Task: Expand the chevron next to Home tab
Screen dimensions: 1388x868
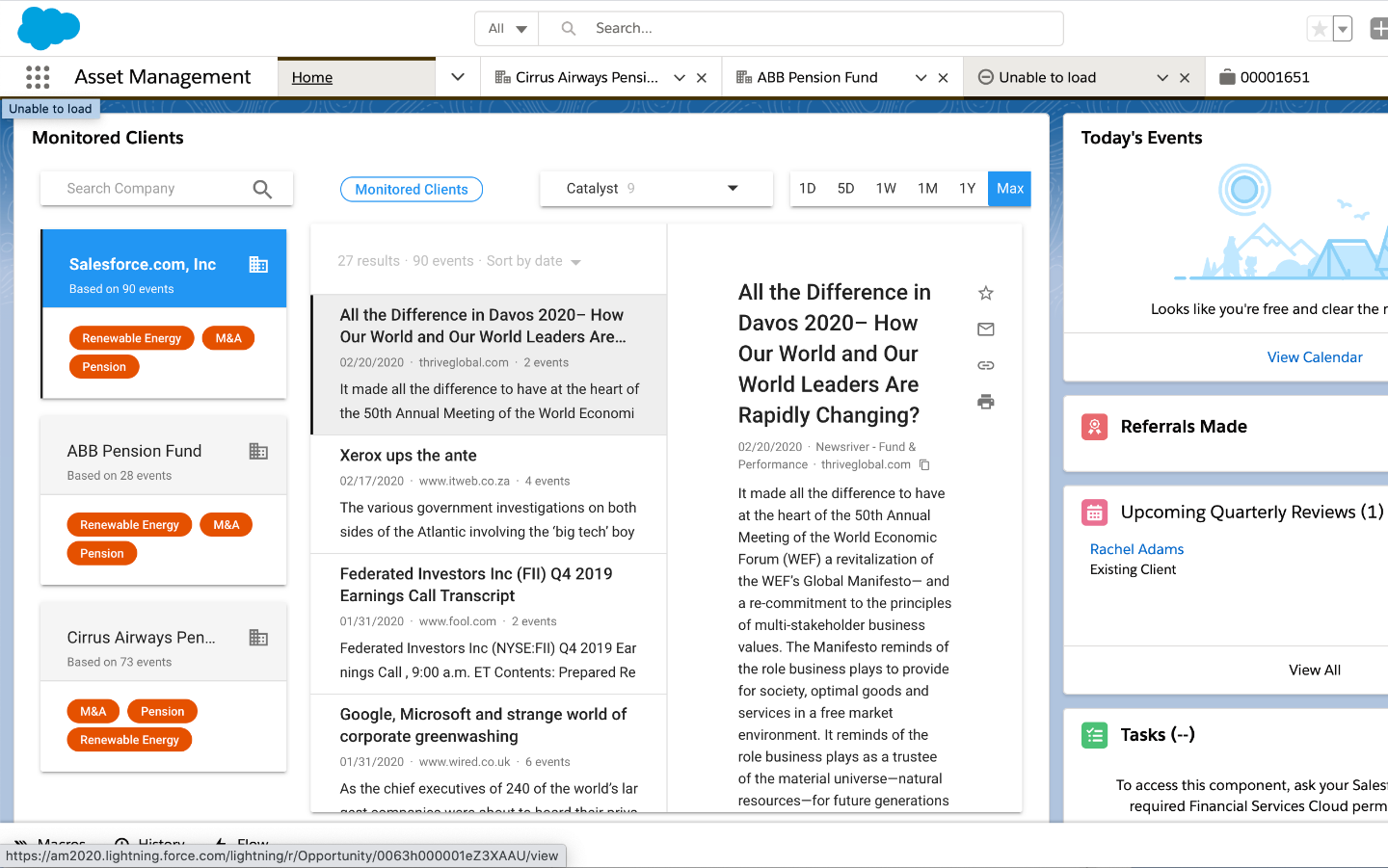Action: [x=458, y=78]
